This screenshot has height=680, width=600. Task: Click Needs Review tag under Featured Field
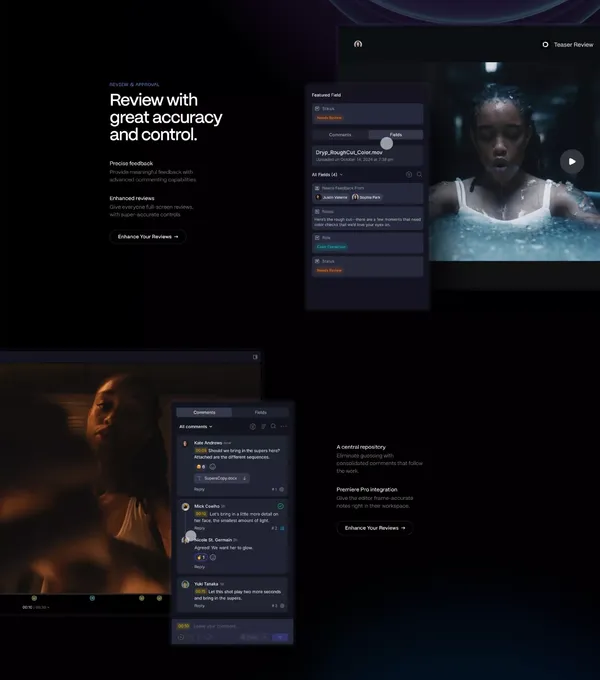point(329,118)
